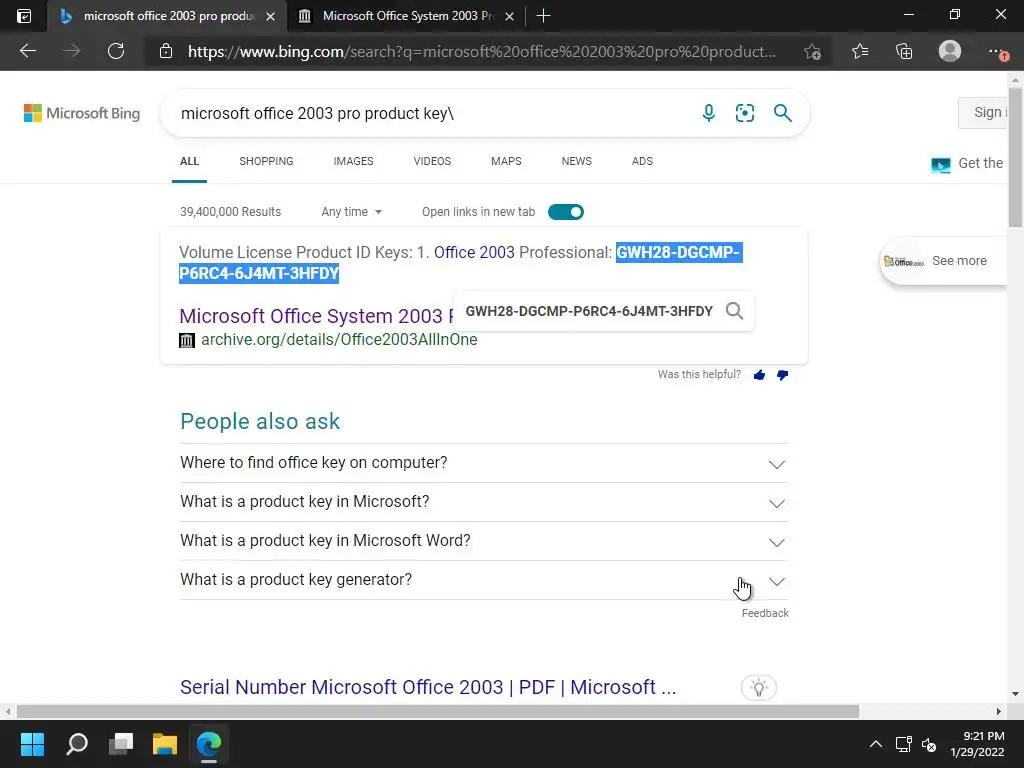This screenshot has width=1024, height=768.
Task: Switch to ADS results tab
Action: click(x=642, y=161)
